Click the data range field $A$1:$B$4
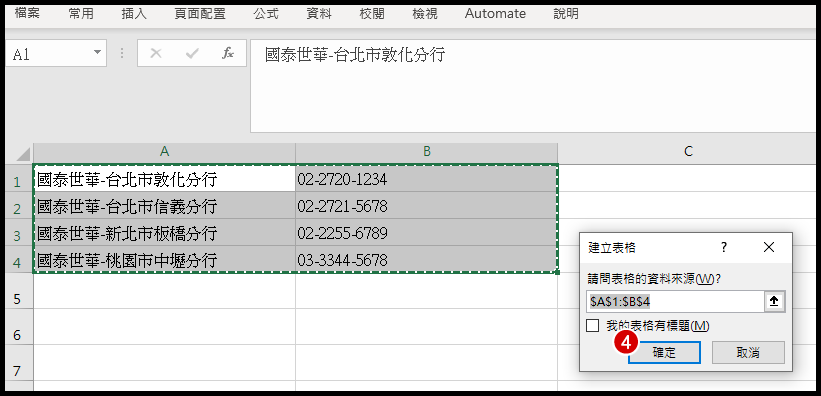Screen dimensions: 821x396 click(x=675, y=302)
